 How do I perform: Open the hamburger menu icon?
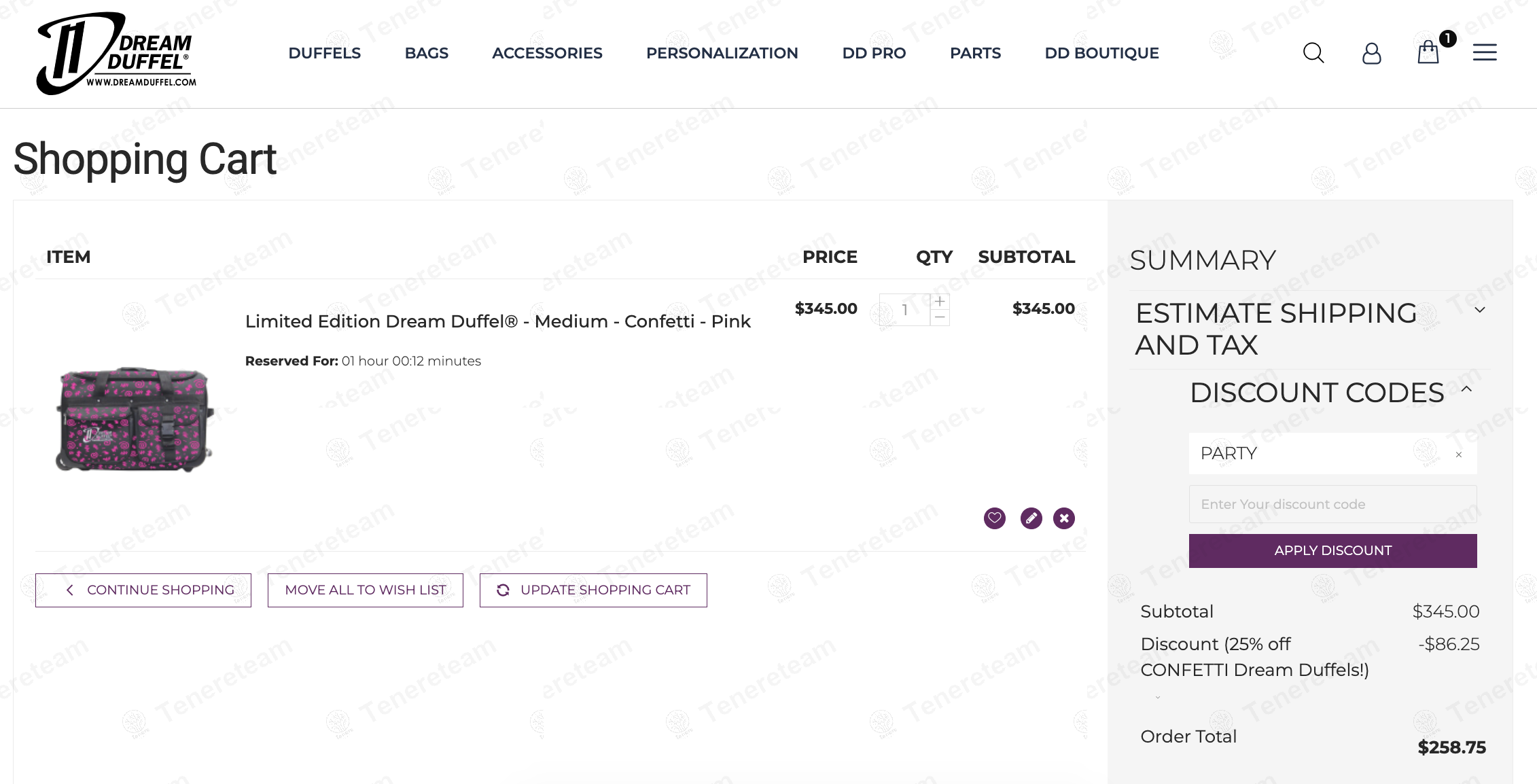coord(1485,52)
